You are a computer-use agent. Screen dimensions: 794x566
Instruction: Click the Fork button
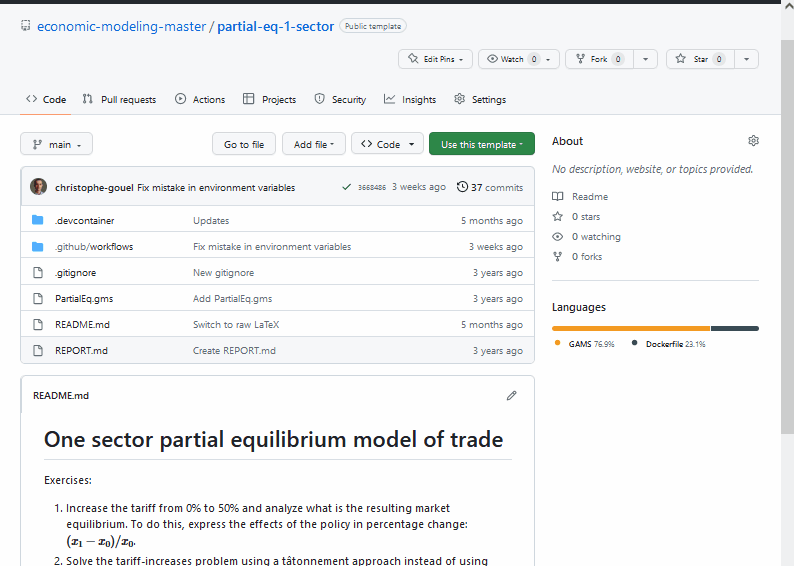(x=599, y=59)
